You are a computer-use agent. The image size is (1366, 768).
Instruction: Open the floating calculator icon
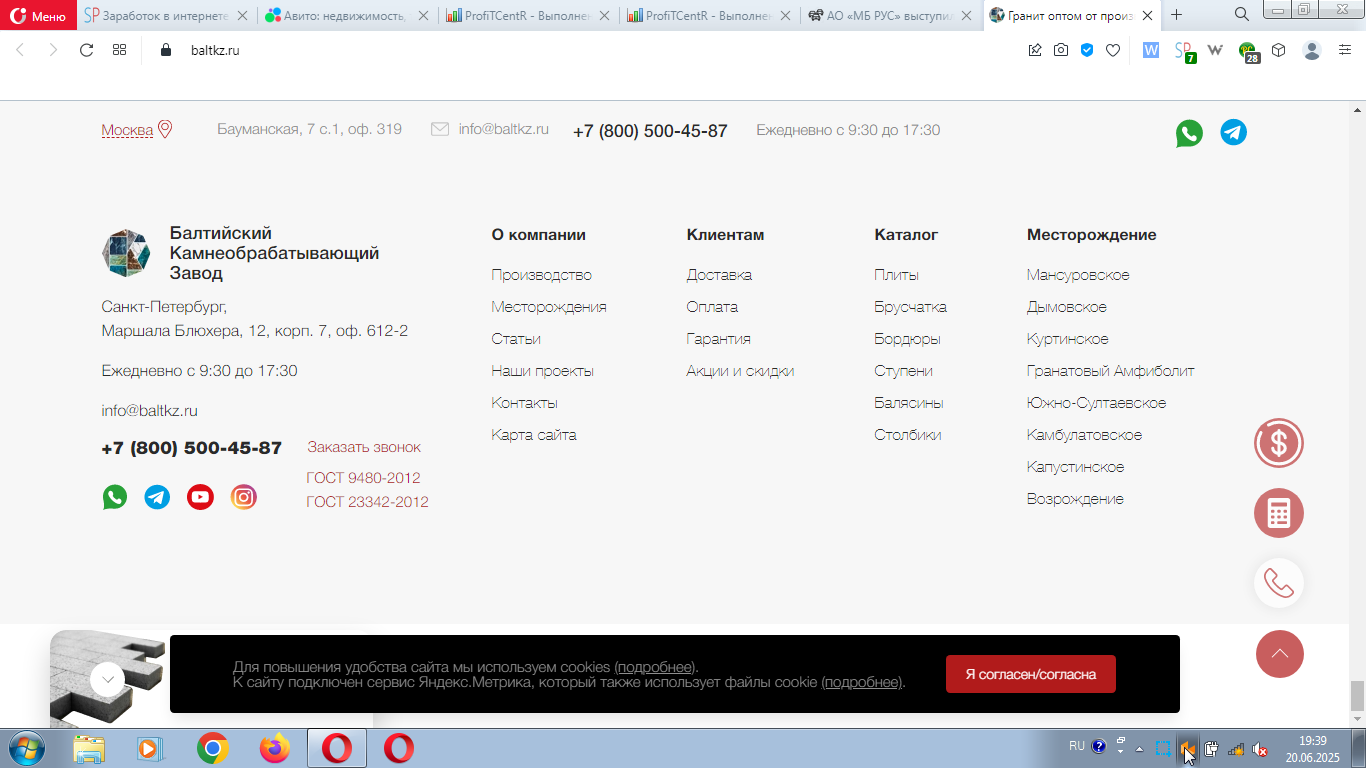pos(1279,513)
